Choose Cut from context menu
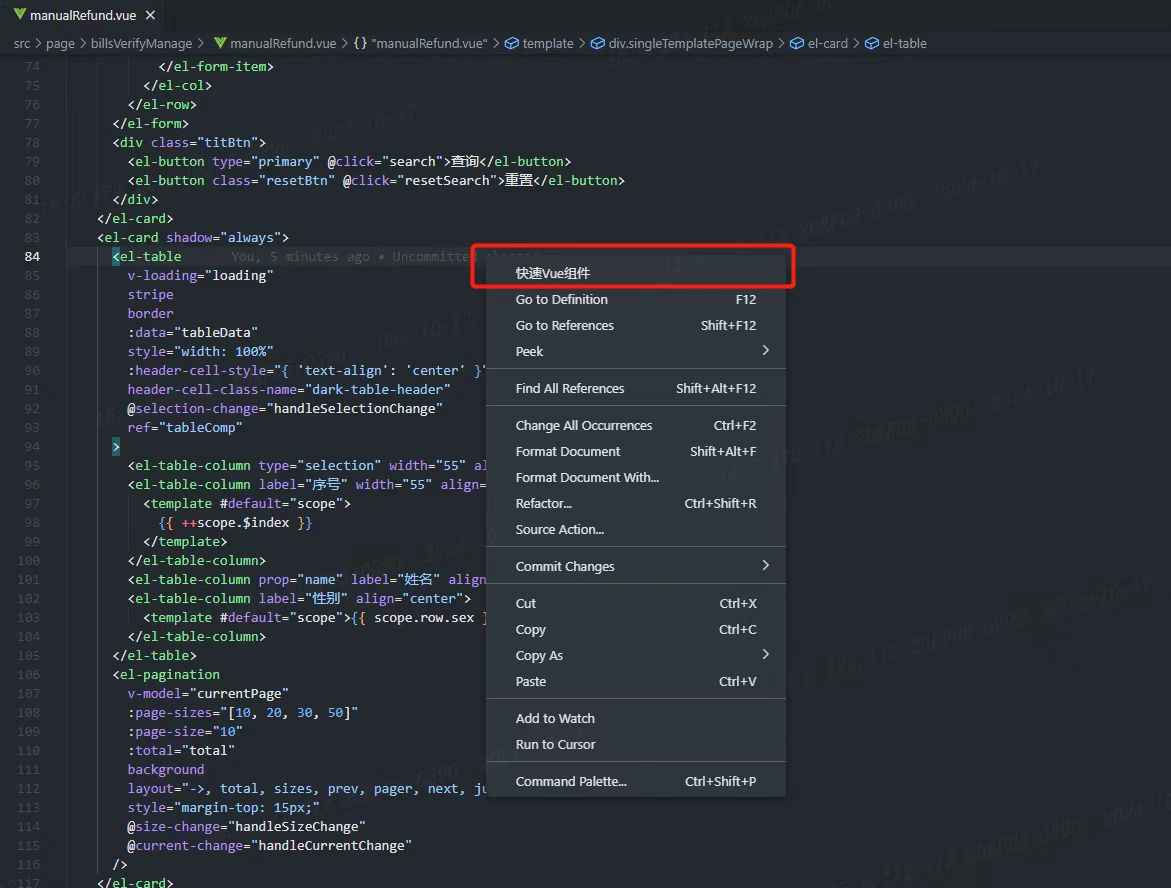The width and height of the screenshot is (1171, 888). (636, 603)
